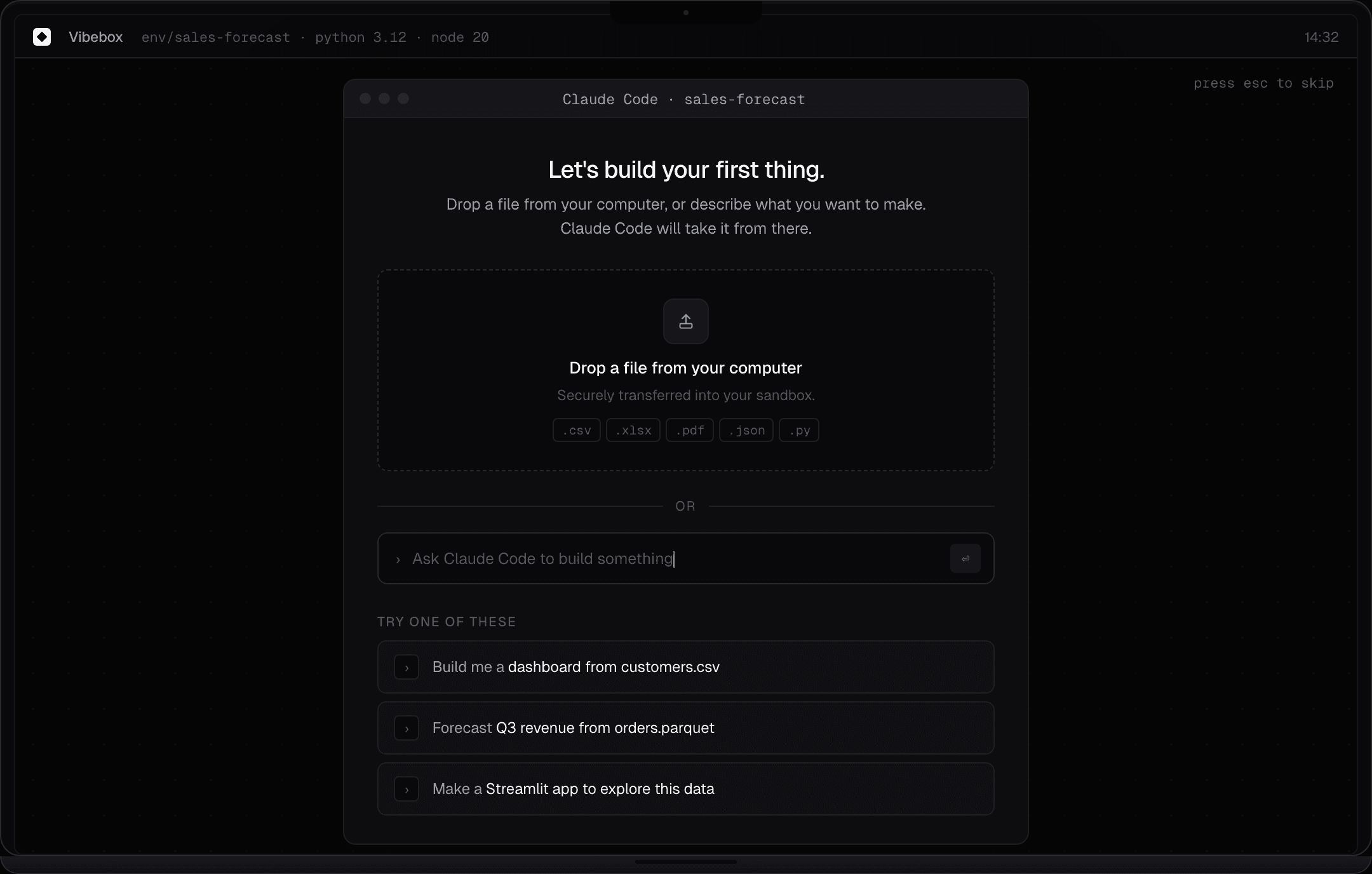This screenshot has width=1372, height=874.
Task: Click Build me a dashboard from customers.csv
Action: (575, 667)
